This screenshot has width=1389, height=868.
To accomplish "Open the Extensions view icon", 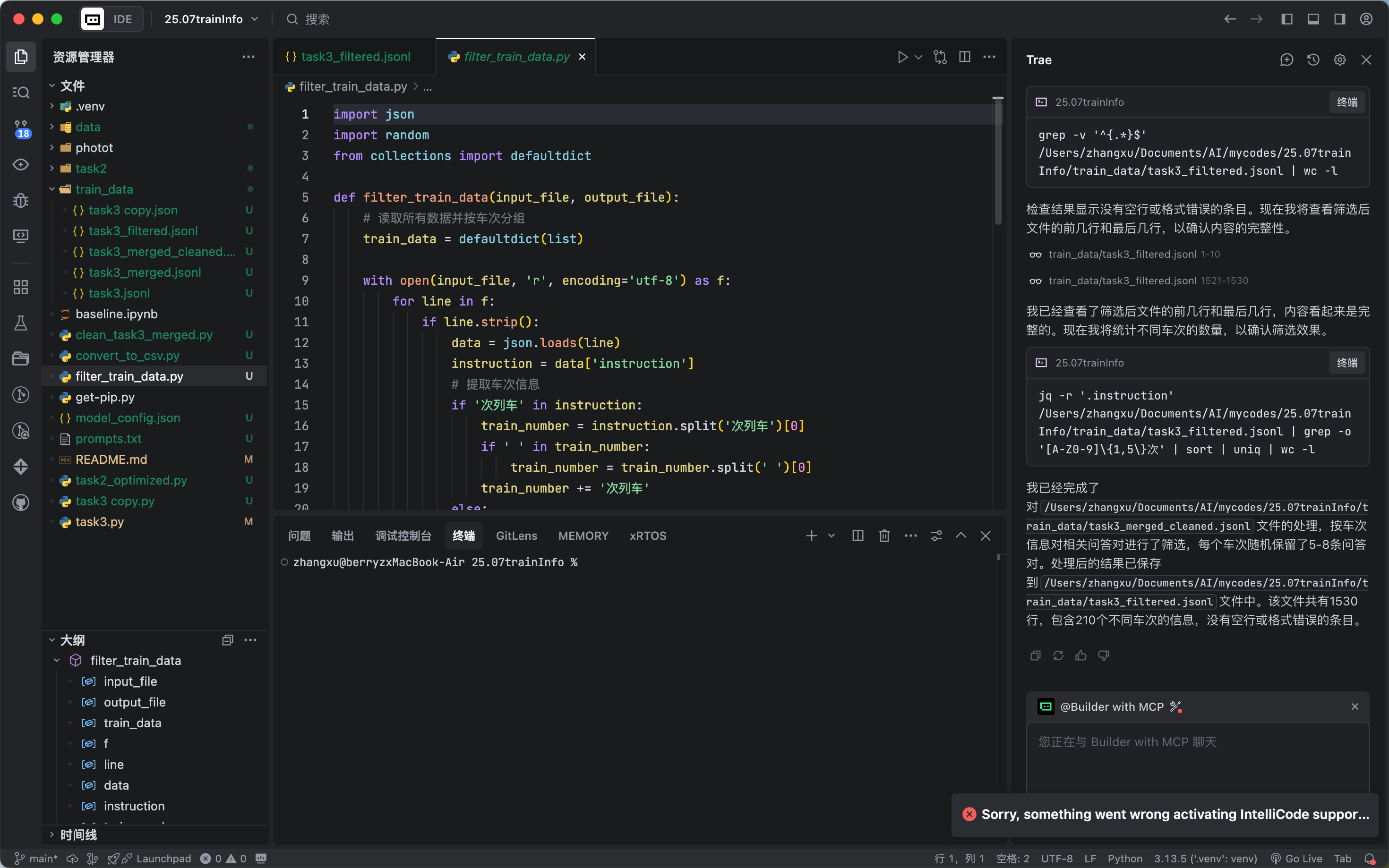I will coord(21,287).
